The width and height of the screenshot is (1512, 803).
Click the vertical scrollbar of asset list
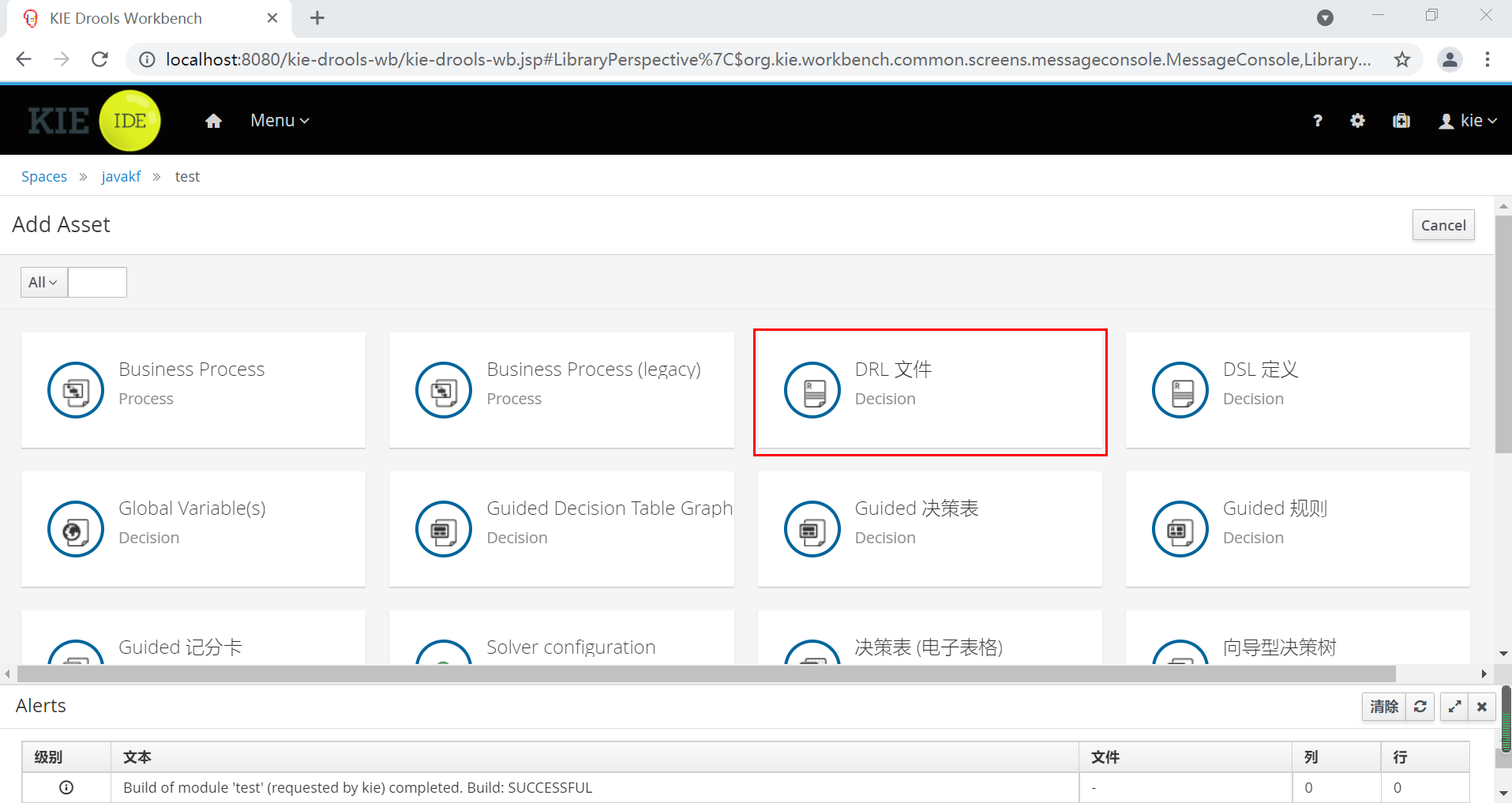[x=1503, y=332]
